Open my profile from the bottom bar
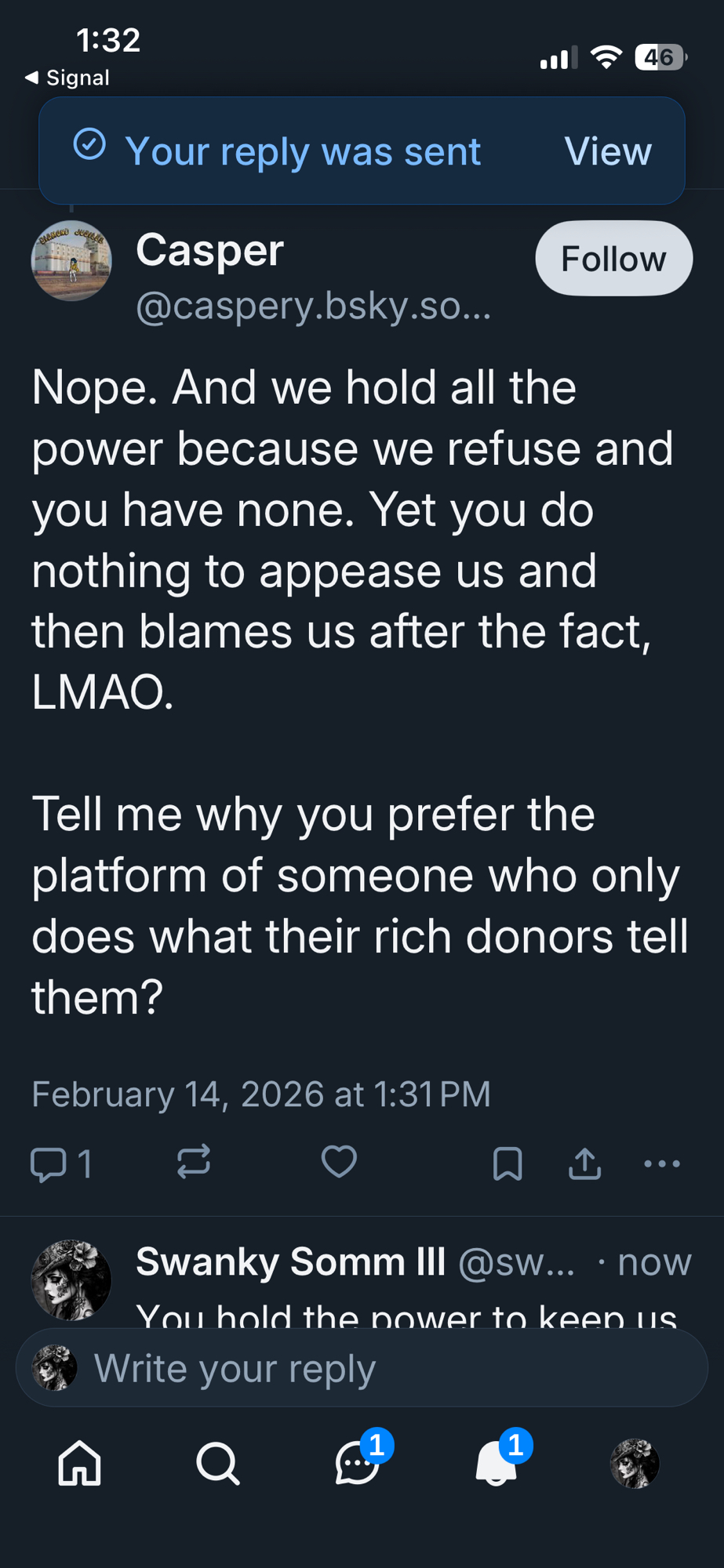 point(635,1464)
